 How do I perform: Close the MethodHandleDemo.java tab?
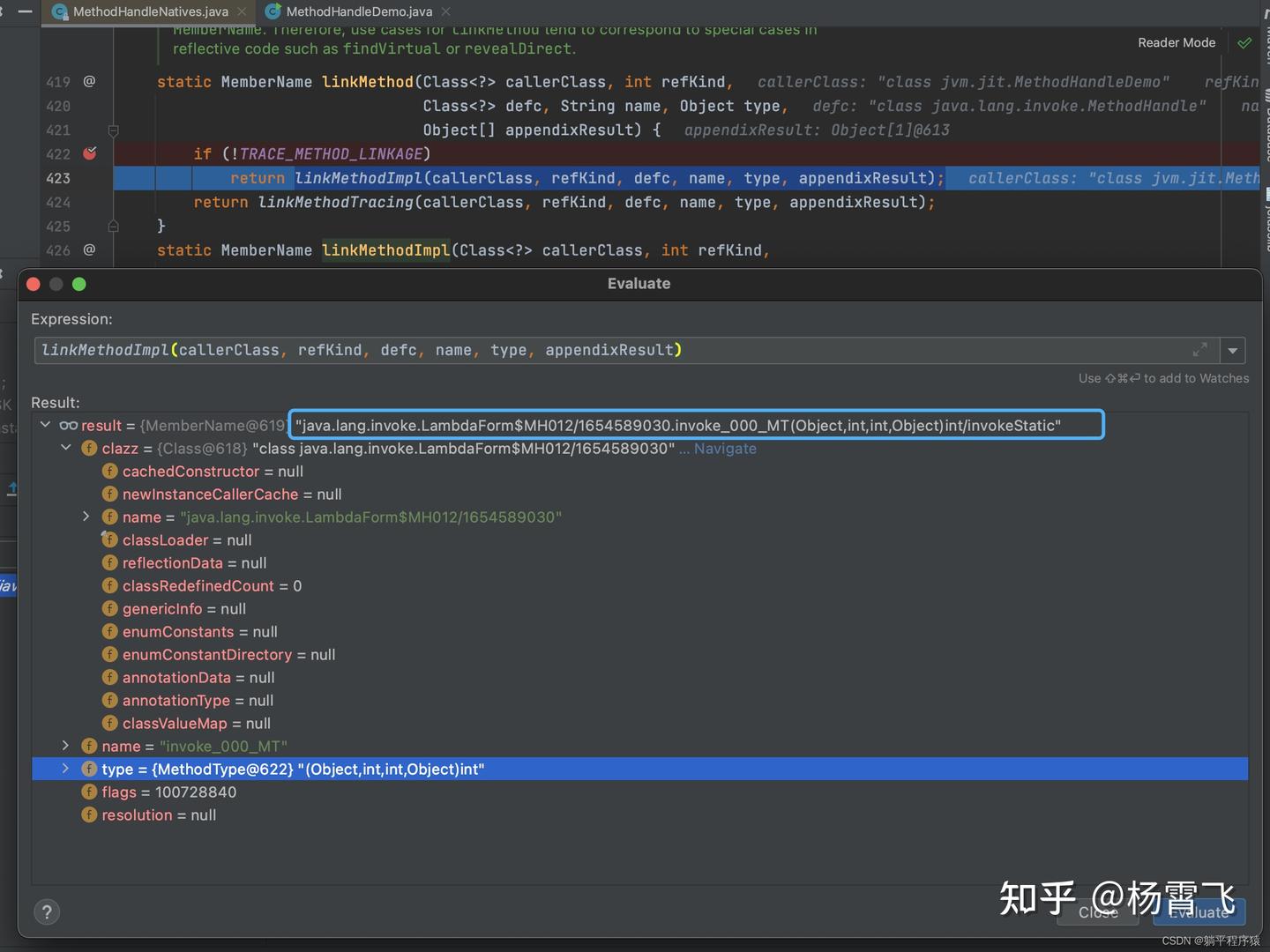click(445, 11)
